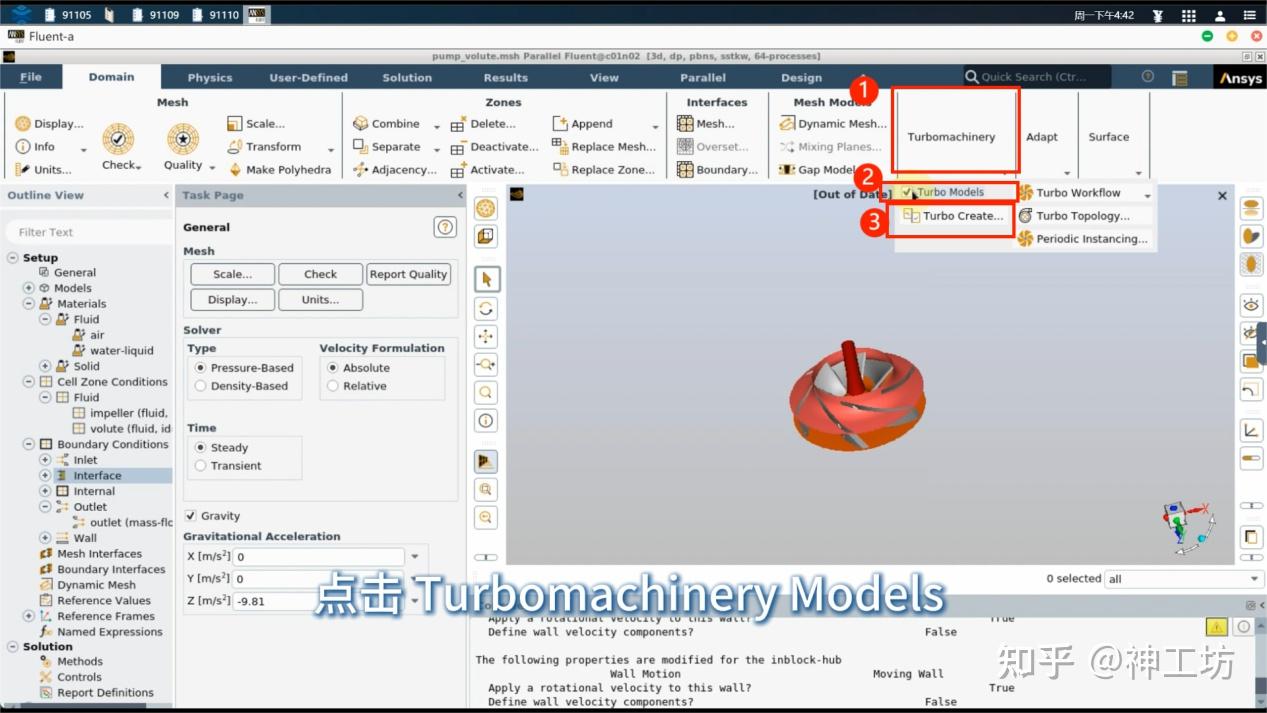The width and height of the screenshot is (1267, 713).
Task: Click the Adjacency zones tool
Action: click(395, 170)
